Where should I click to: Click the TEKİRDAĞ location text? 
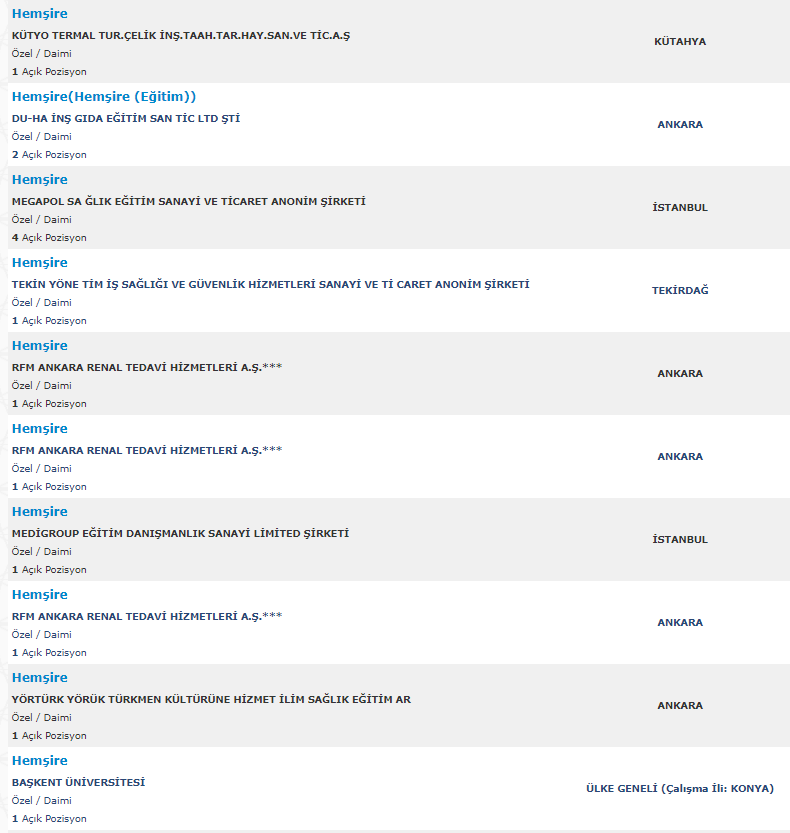point(680,291)
